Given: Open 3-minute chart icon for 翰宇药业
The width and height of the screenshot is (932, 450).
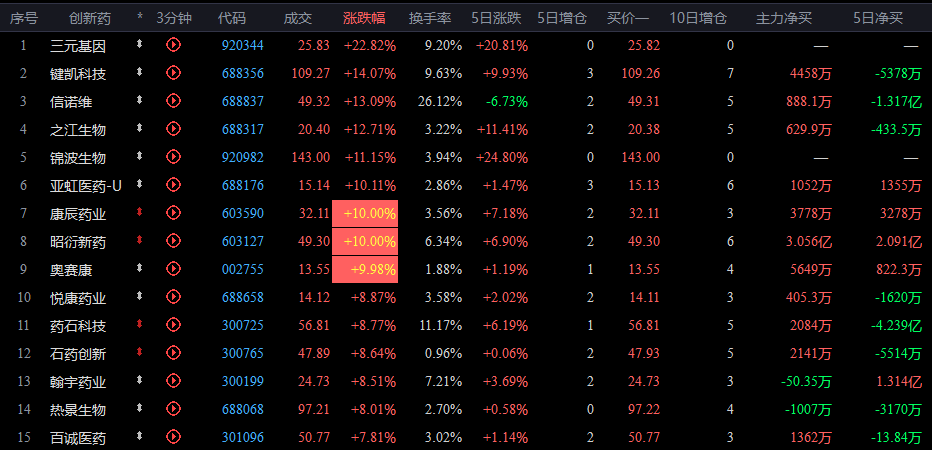Looking at the screenshot, I should 173,380.
